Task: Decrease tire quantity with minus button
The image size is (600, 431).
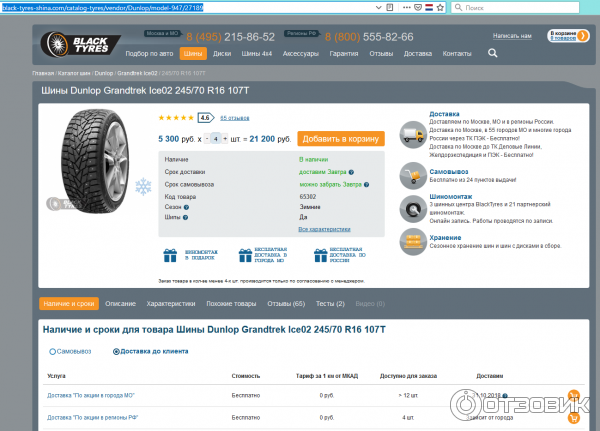Action: (208, 139)
